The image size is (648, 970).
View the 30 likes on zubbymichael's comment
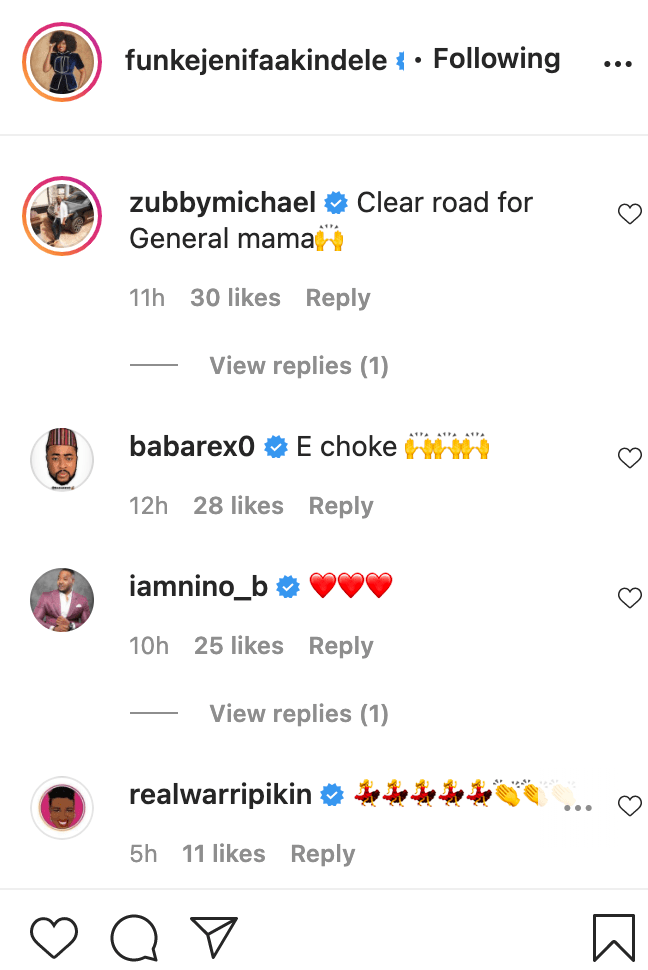235,298
